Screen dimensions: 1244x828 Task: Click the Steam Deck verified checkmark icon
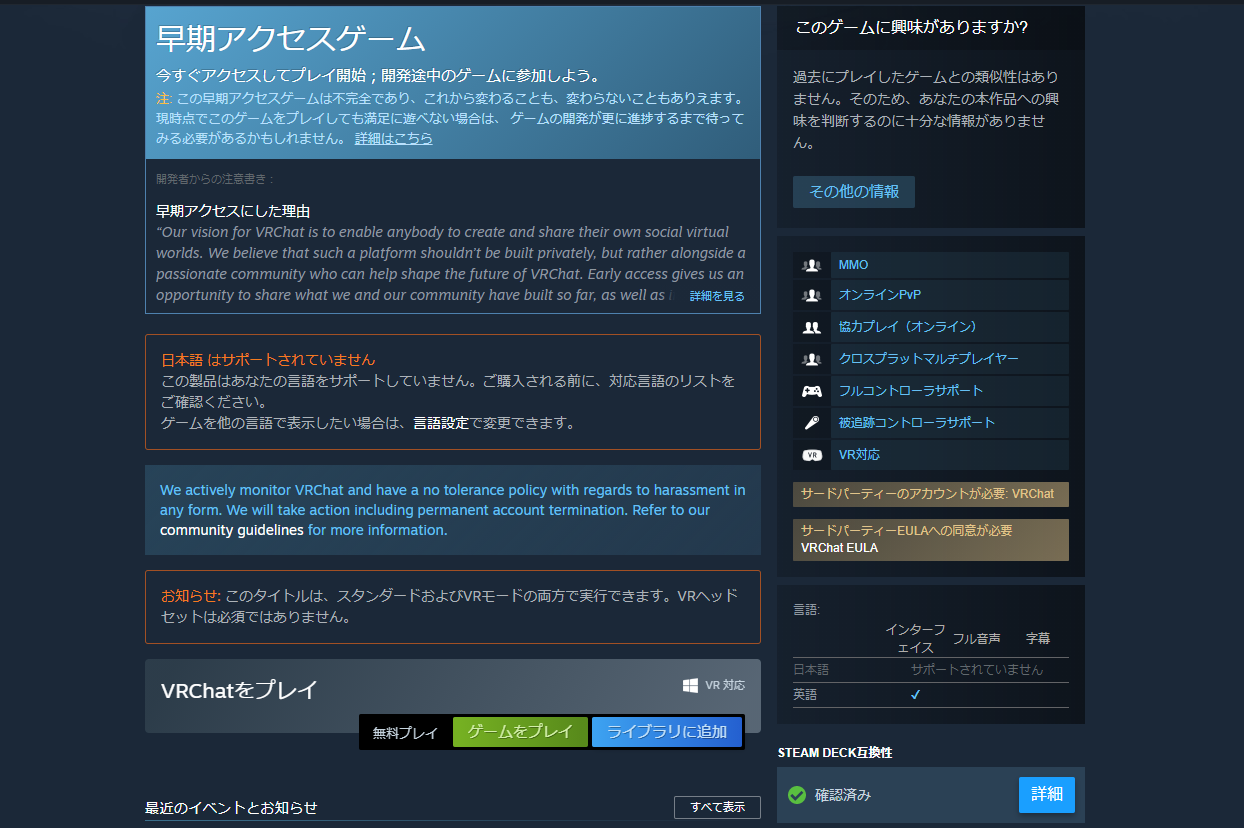(x=797, y=795)
